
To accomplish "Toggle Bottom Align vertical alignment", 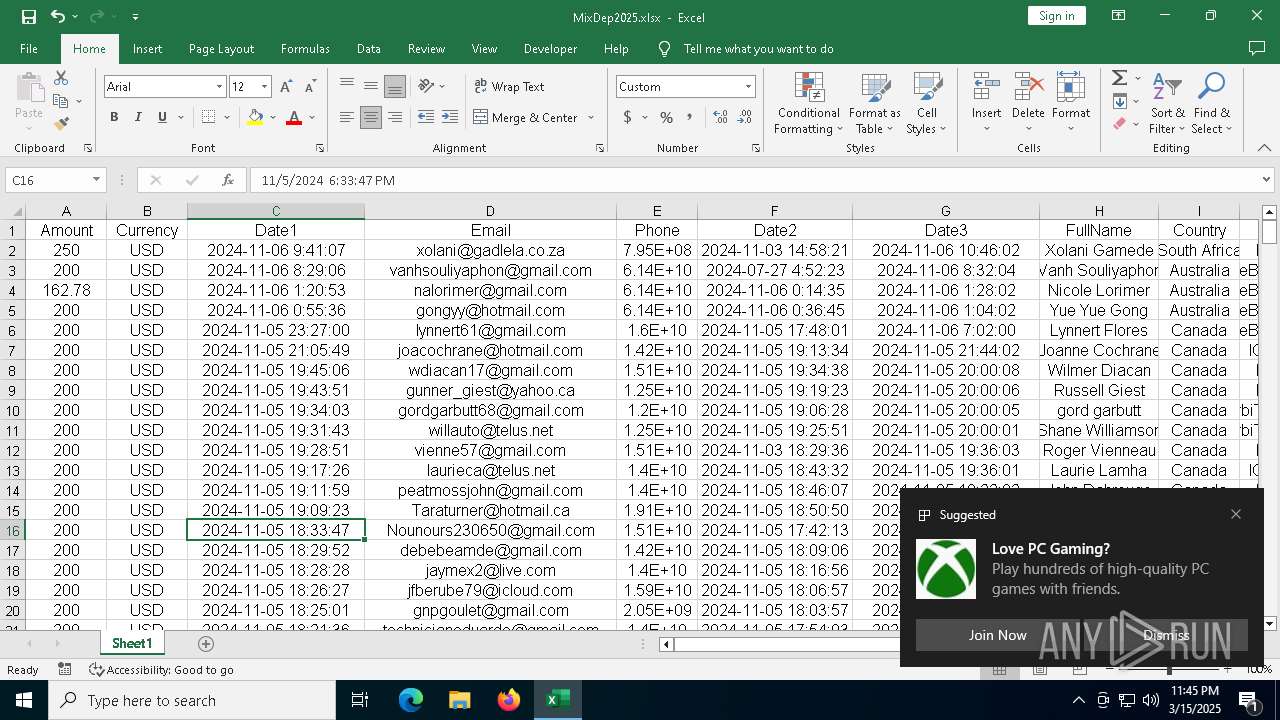I will point(395,86).
